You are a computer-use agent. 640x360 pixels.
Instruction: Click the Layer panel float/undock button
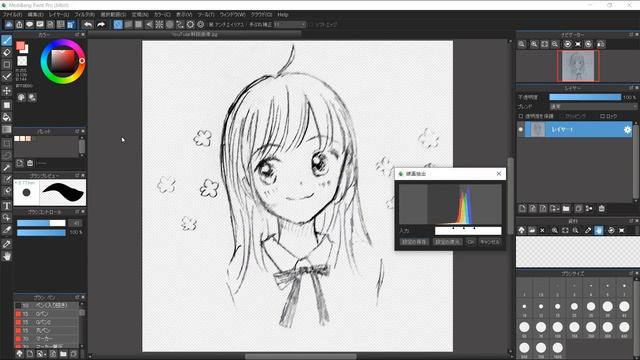pos(631,88)
